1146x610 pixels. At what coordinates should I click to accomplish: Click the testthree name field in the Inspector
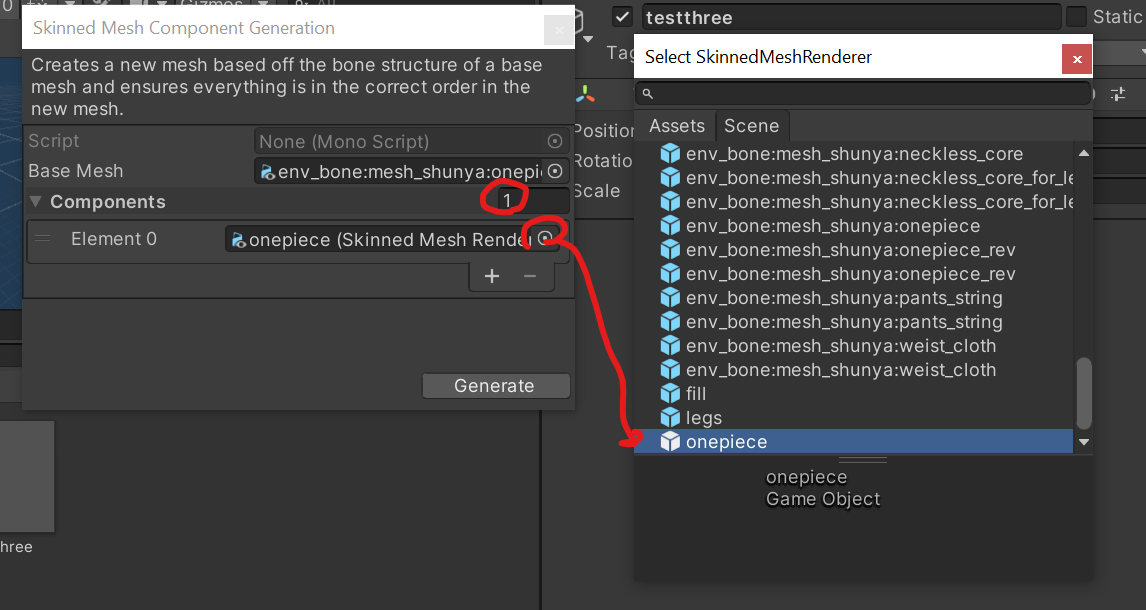(x=851, y=17)
